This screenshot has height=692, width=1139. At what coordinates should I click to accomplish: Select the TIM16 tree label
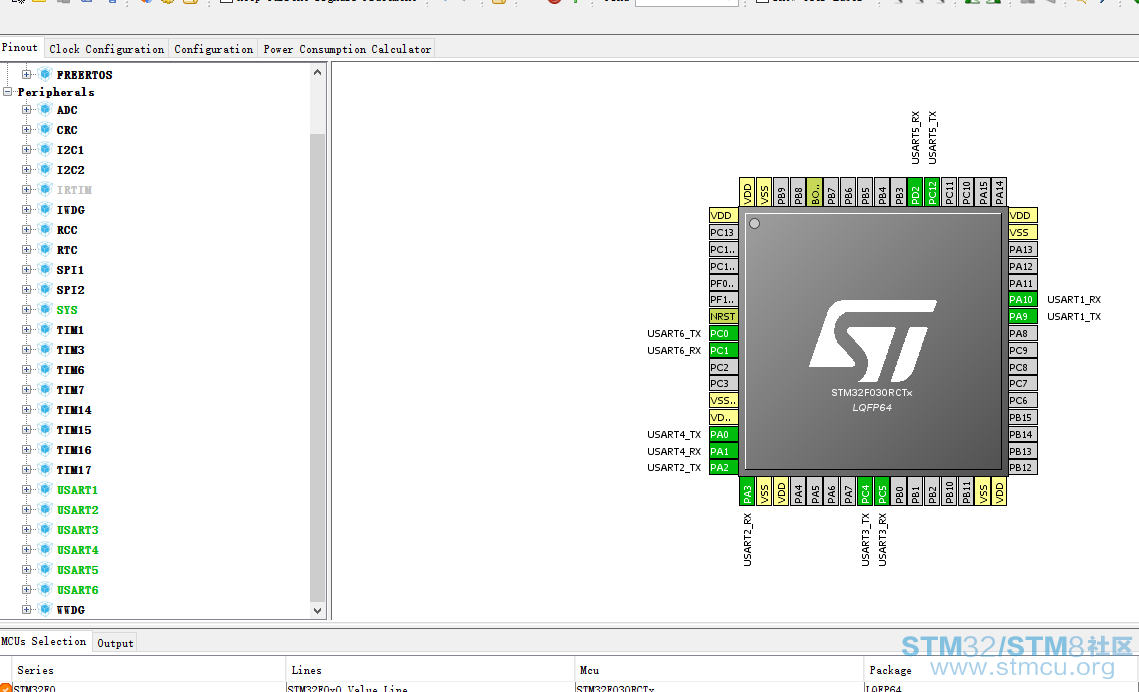point(74,450)
